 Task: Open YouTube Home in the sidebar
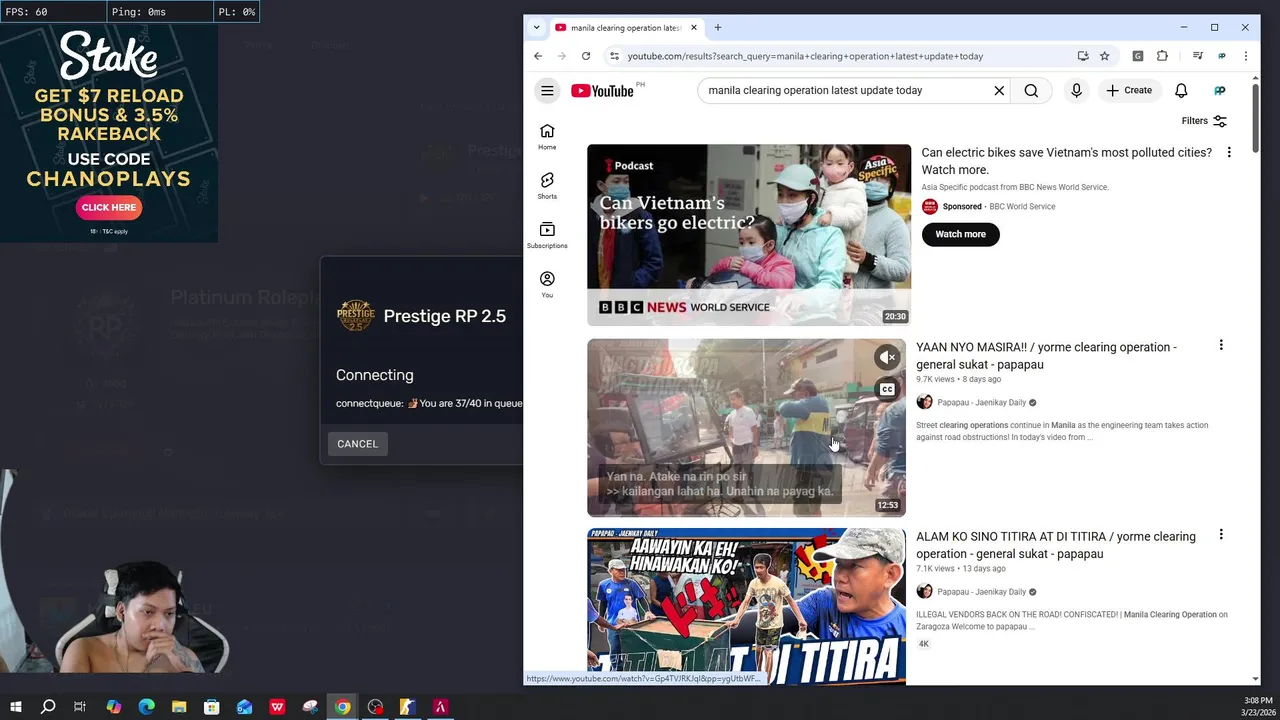pyautogui.click(x=547, y=137)
